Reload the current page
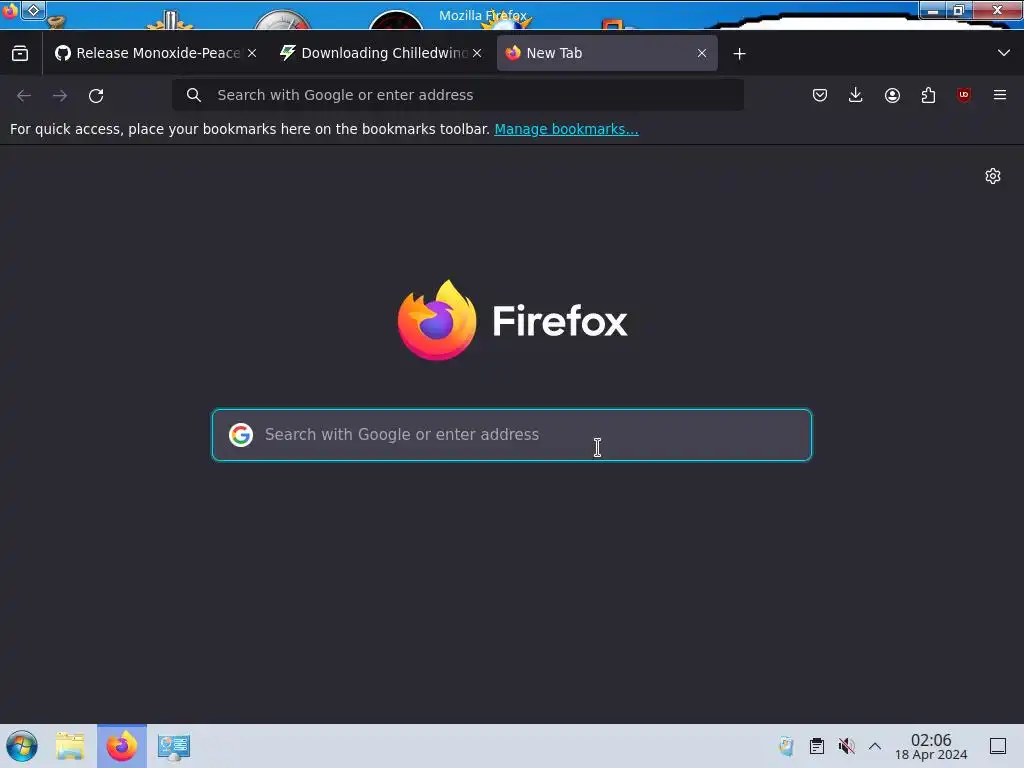Viewport: 1024px width, 768px height. point(96,96)
